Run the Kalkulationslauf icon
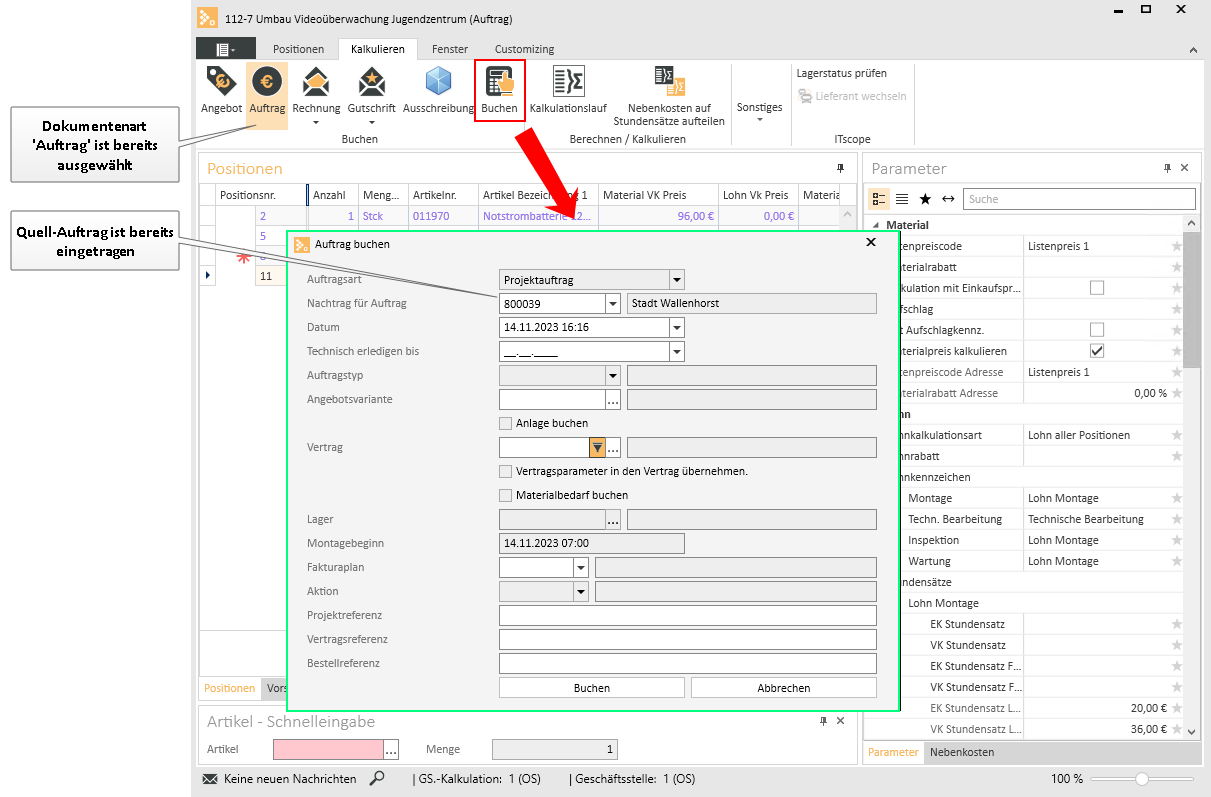This screenshot has height=797, width=1211. coord(568,82)
